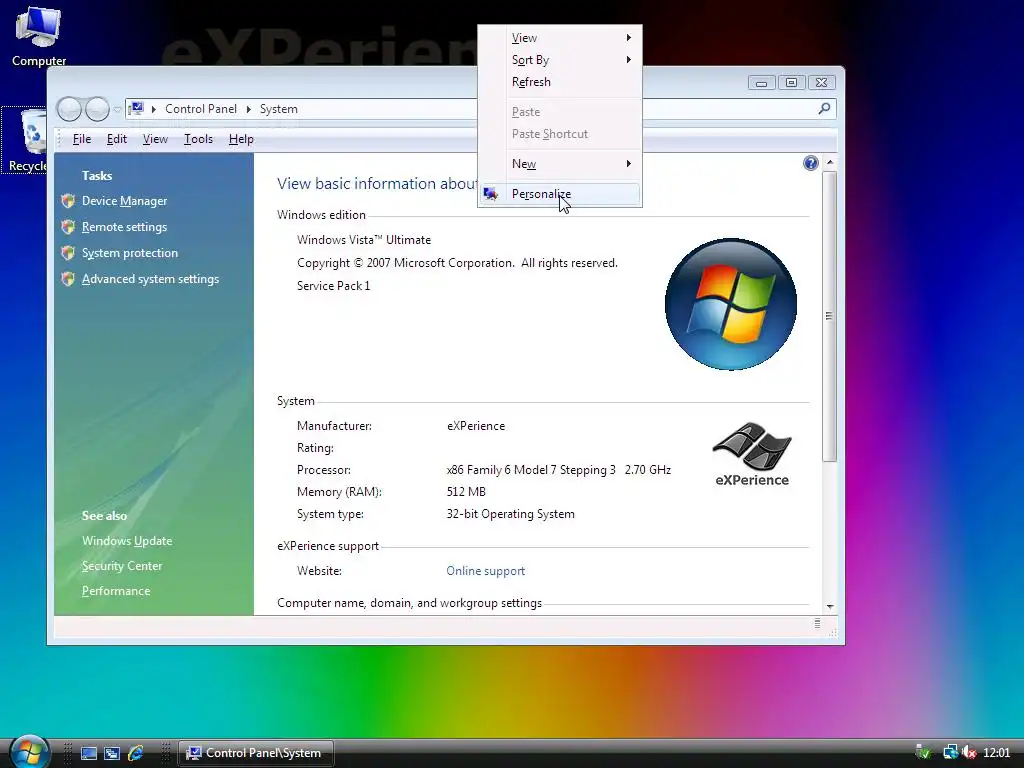The height and width of the screenshot is (768, 1024).
Task: Expand Sort By submenu in context menu
Action: pyautogui.click(x=560, y=60)
